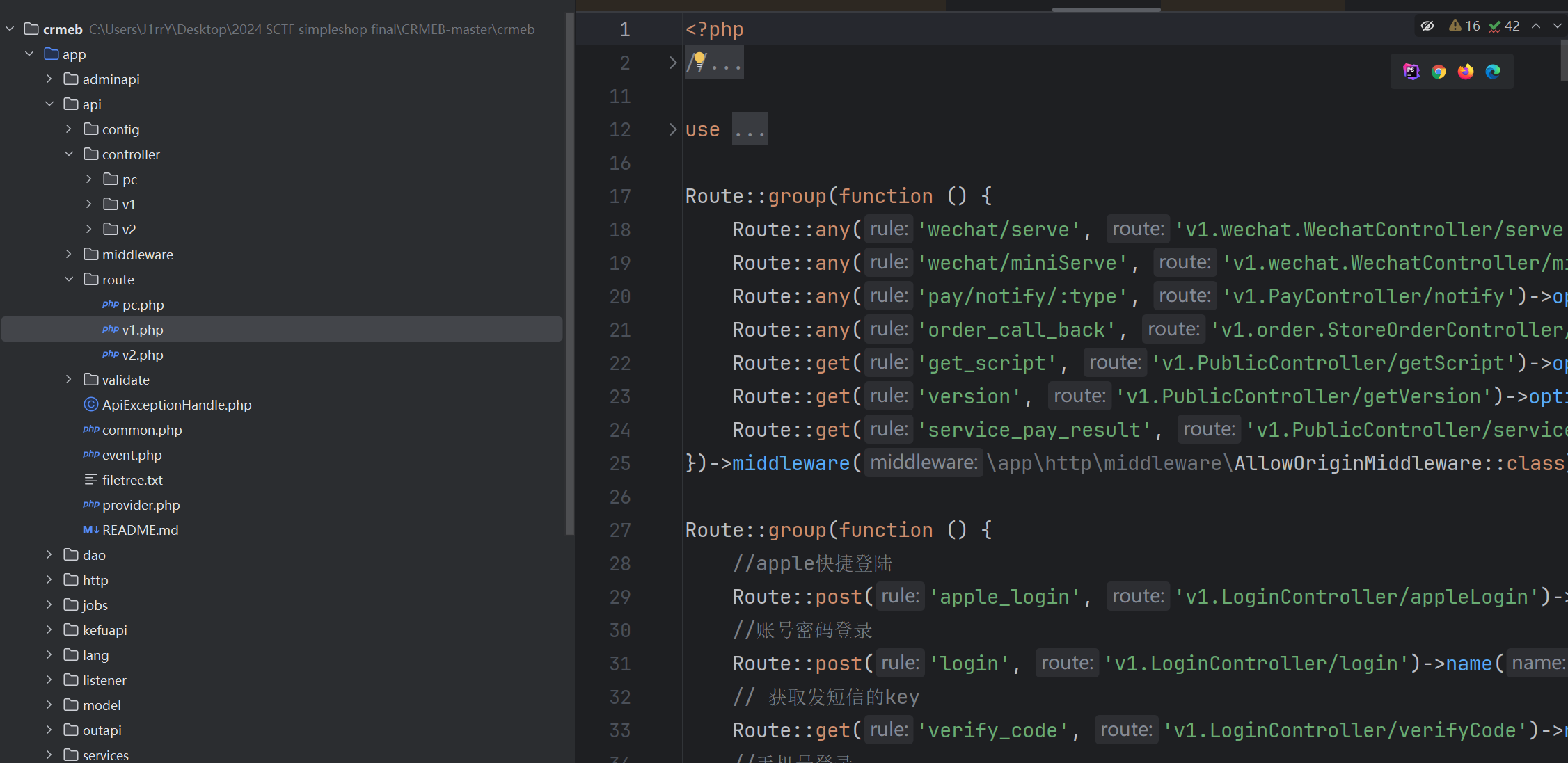Click the middleware method call on line 25

click(791, 463)
